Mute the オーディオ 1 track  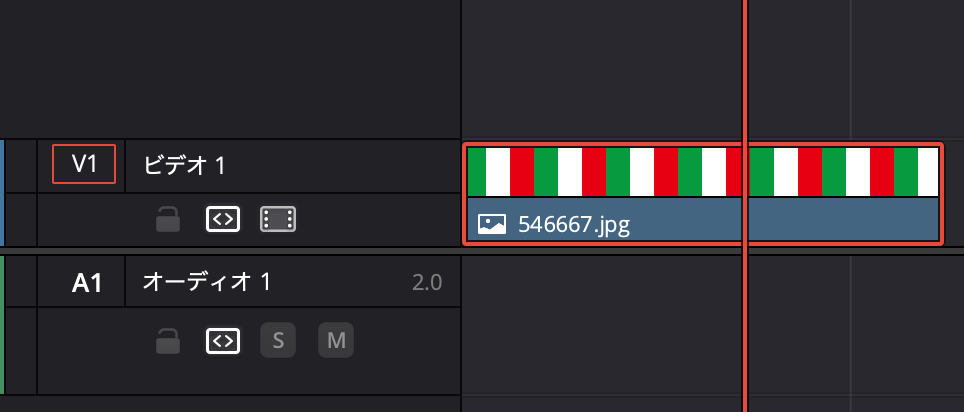click(x=336, y=342)
